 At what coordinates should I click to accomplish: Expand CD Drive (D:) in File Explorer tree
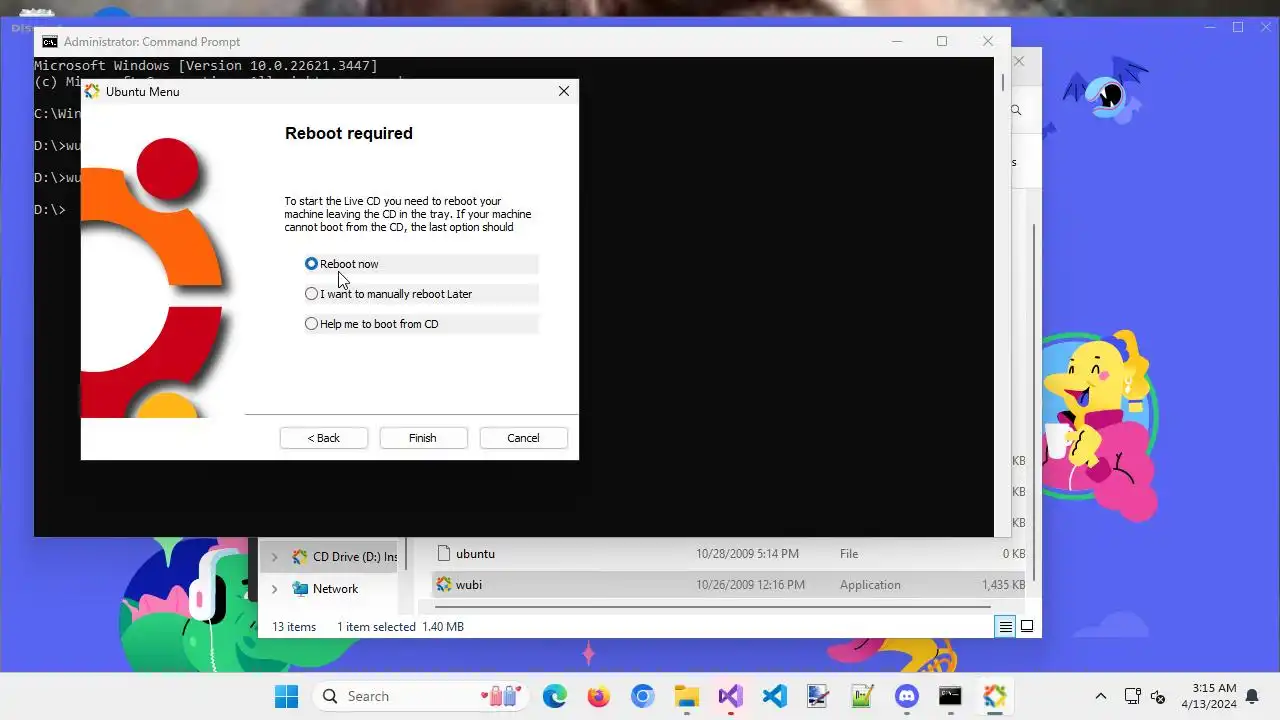[274, 557]
